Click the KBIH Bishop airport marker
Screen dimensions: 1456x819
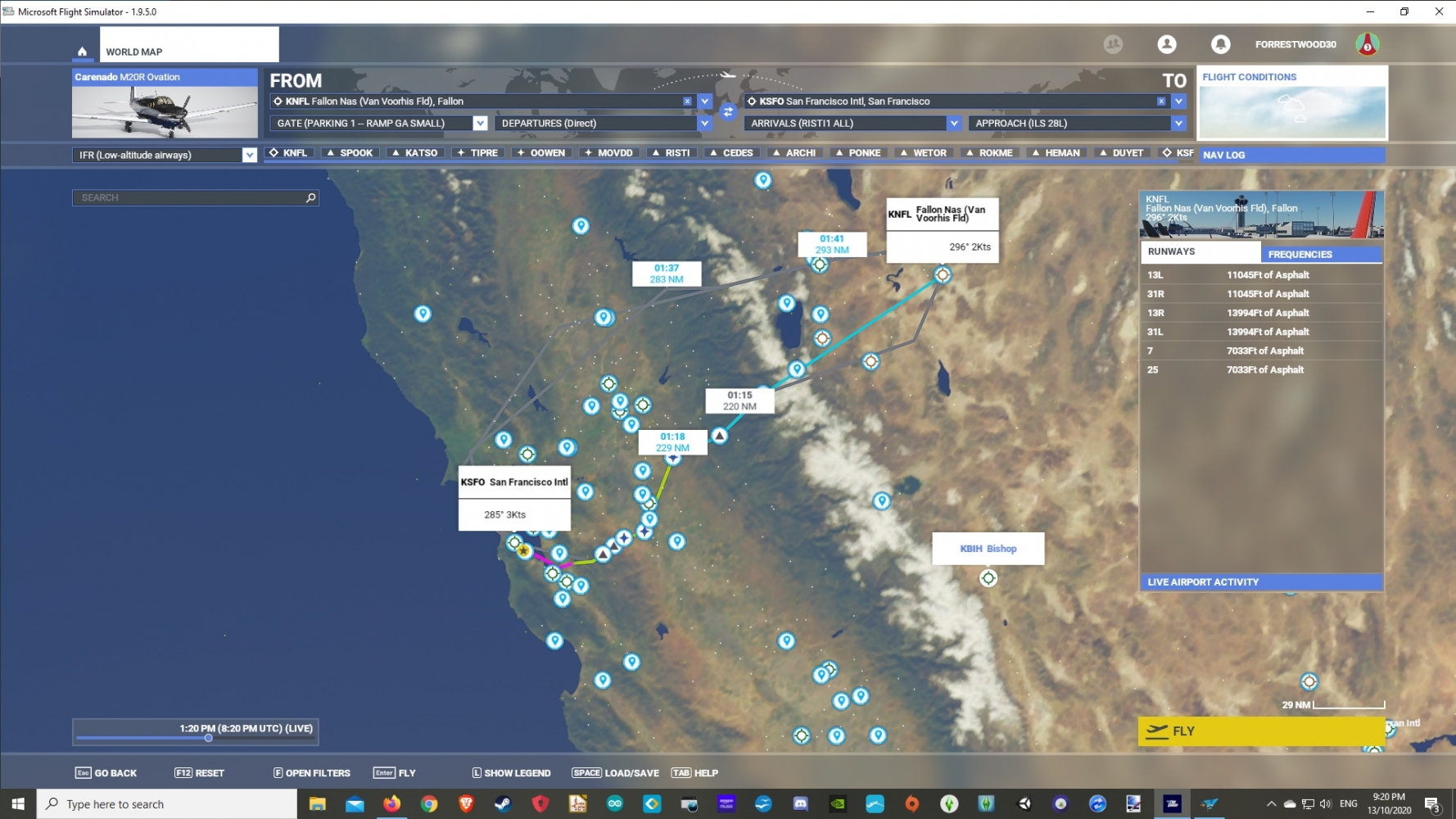(988, 578)
